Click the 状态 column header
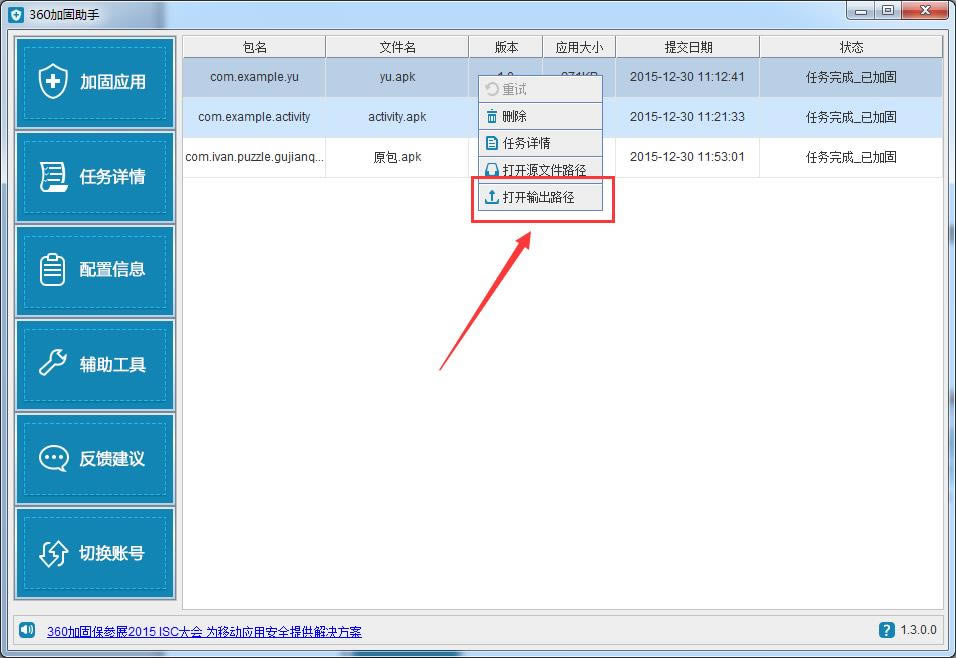Viewport: 956px width, 658px height. click(x=851, y=47)
